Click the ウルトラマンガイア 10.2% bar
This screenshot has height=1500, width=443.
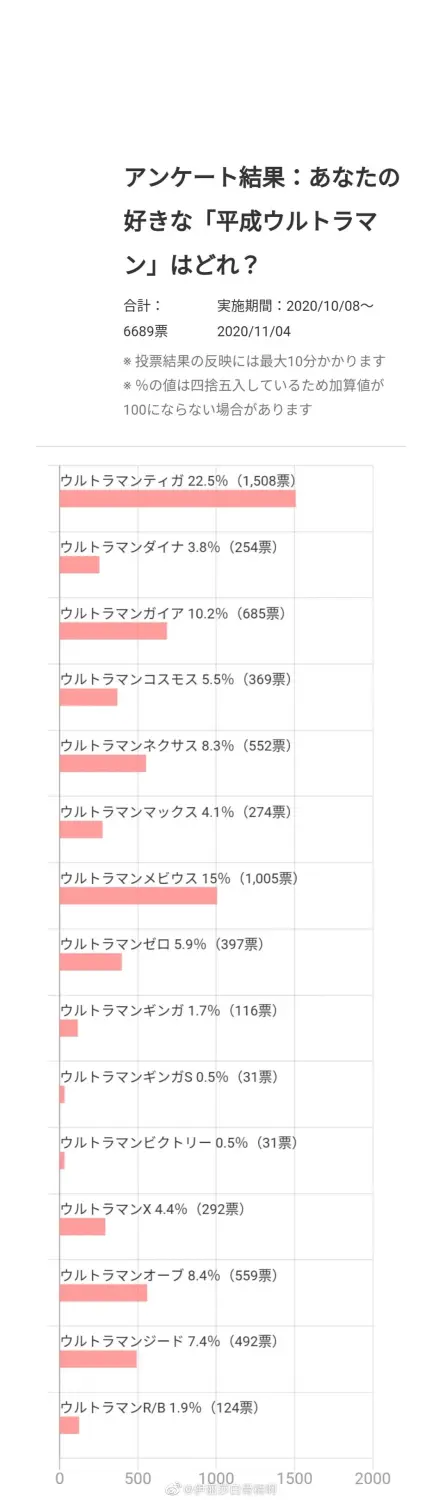coord(113,631)
